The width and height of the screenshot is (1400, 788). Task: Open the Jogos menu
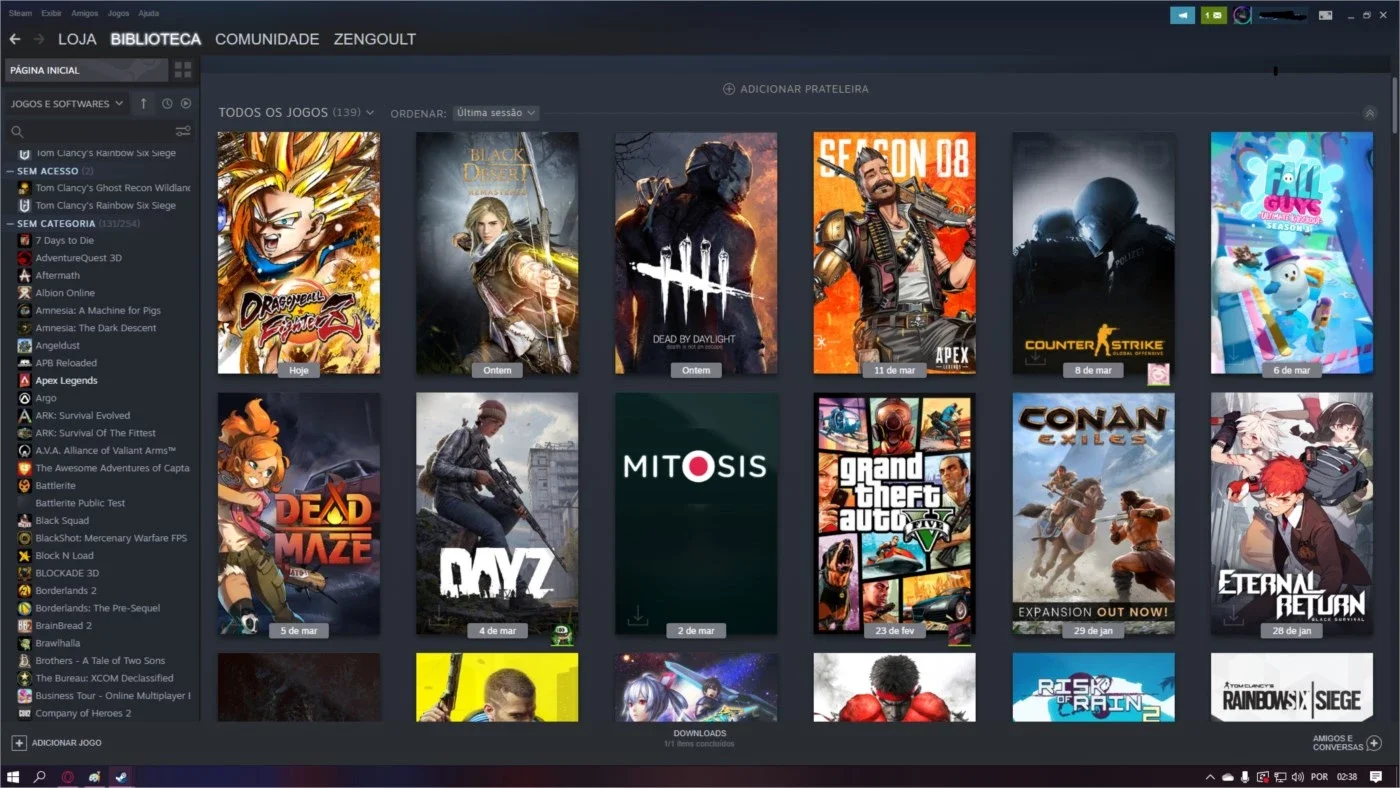point(118,14)
